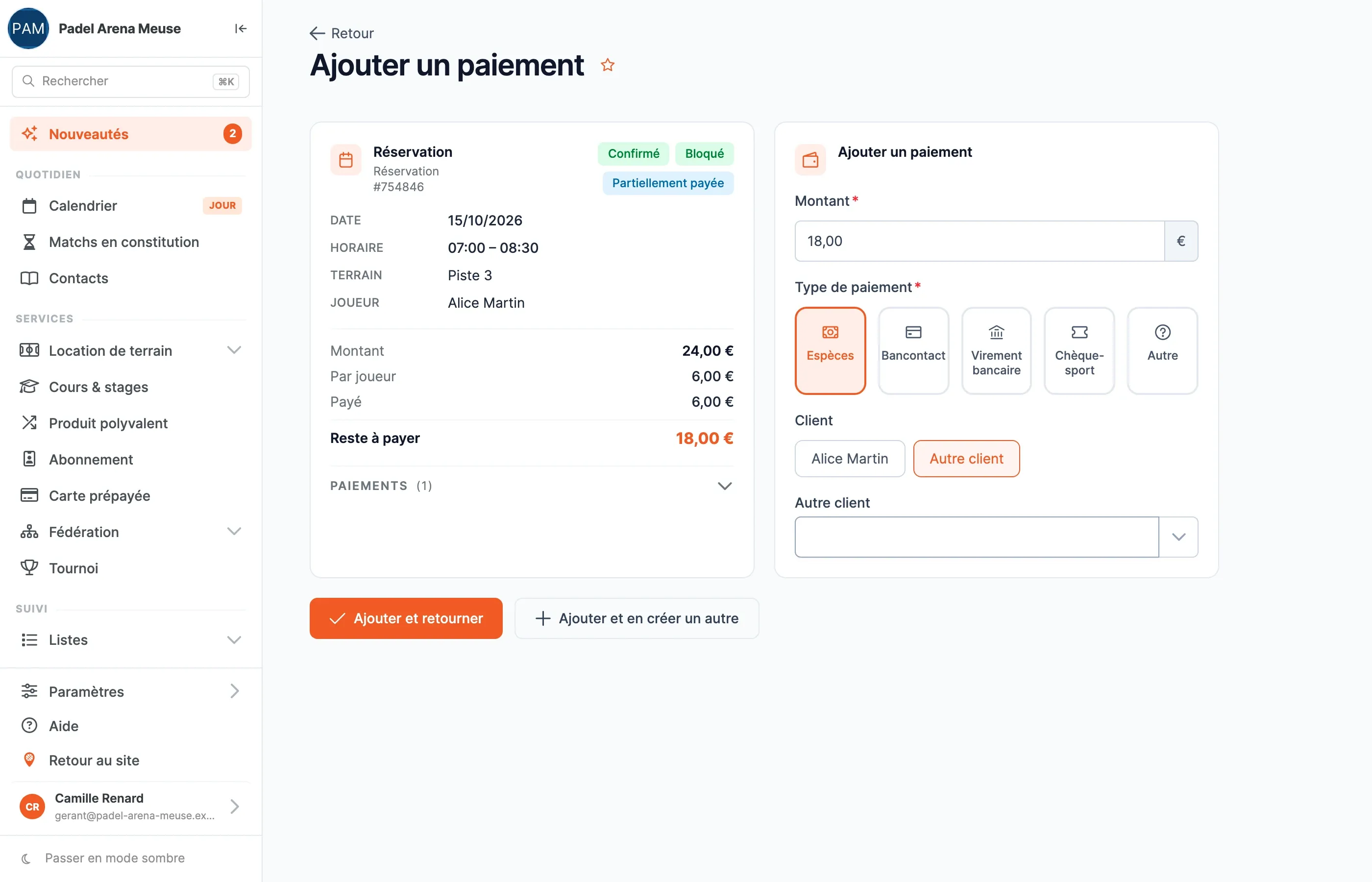1372x882 pixels.
Task: Click the wallet icon in payment card
Action: click(810, 160)
